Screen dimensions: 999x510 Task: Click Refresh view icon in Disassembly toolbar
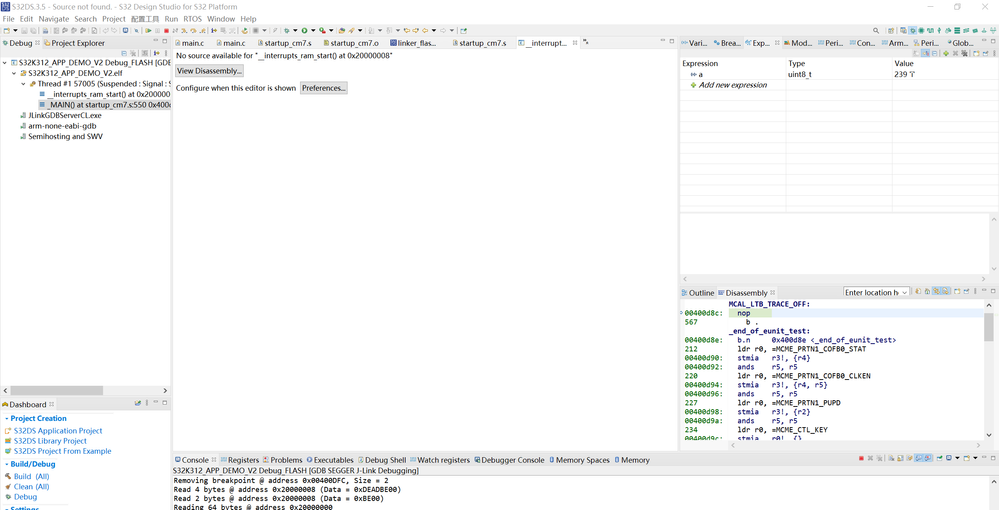pyautogui.click(x=917, y=291)
